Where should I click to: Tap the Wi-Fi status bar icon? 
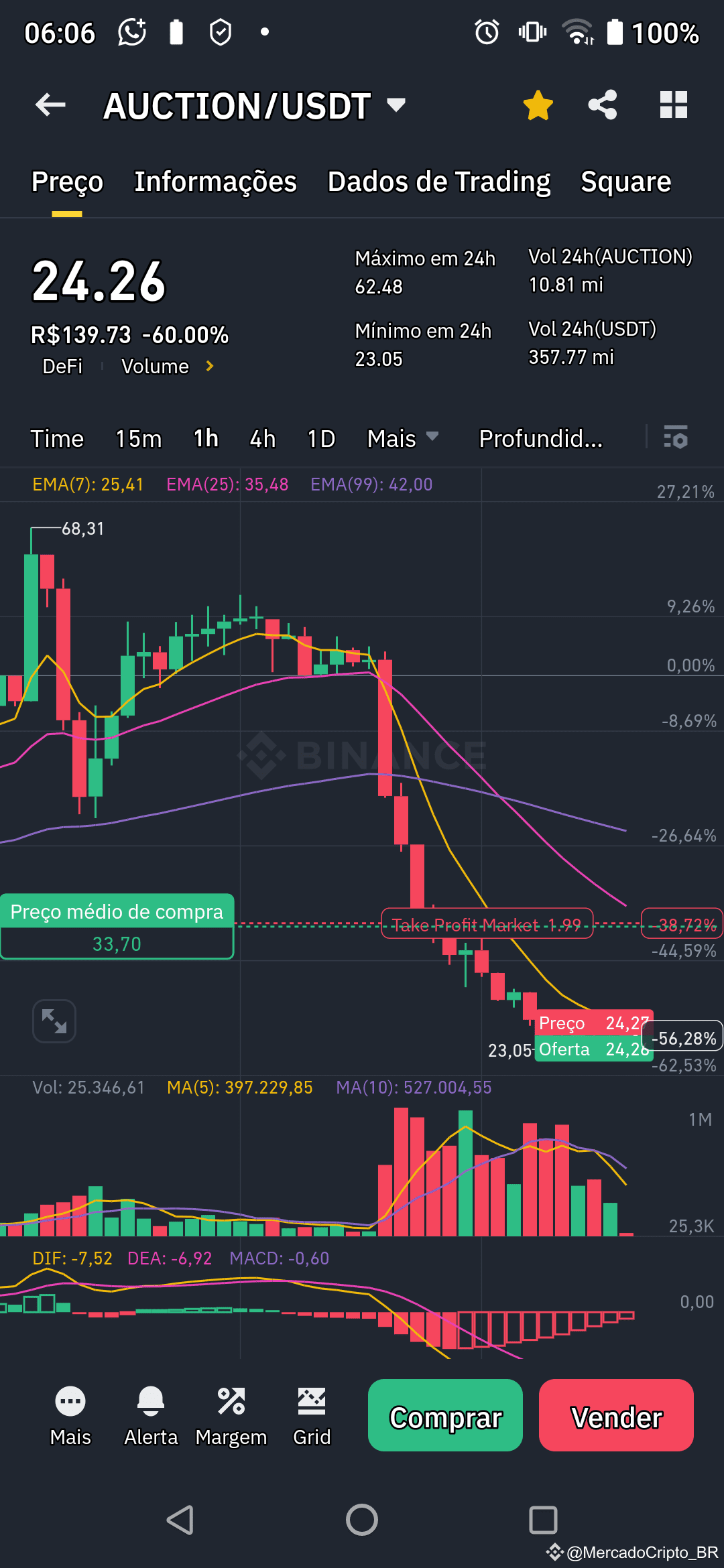pyautogui.click(x=578, y=31)
